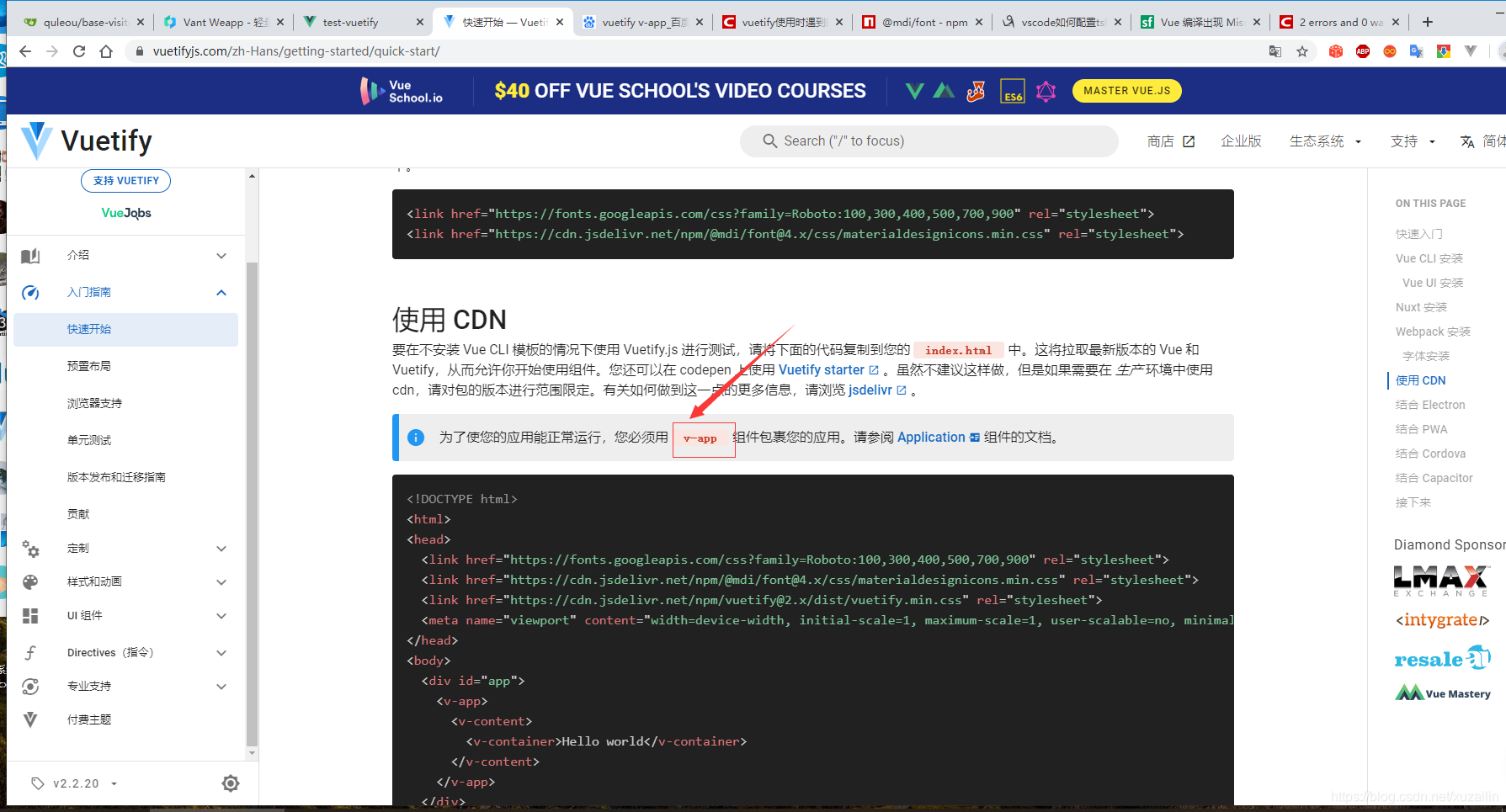Click the VueJobs sidebar link
This screenshot has width=1506, height=812.
pyautogui.click(x=126, y=213)
